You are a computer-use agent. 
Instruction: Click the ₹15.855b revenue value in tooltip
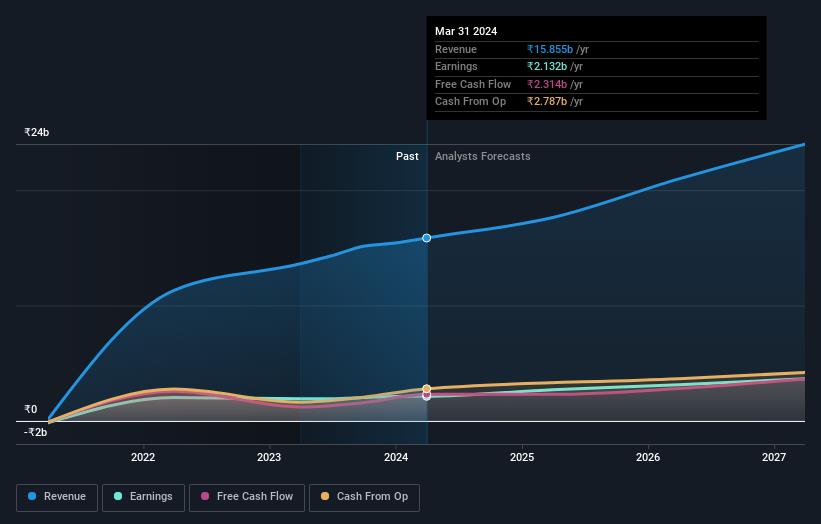(x=550, y=49)
